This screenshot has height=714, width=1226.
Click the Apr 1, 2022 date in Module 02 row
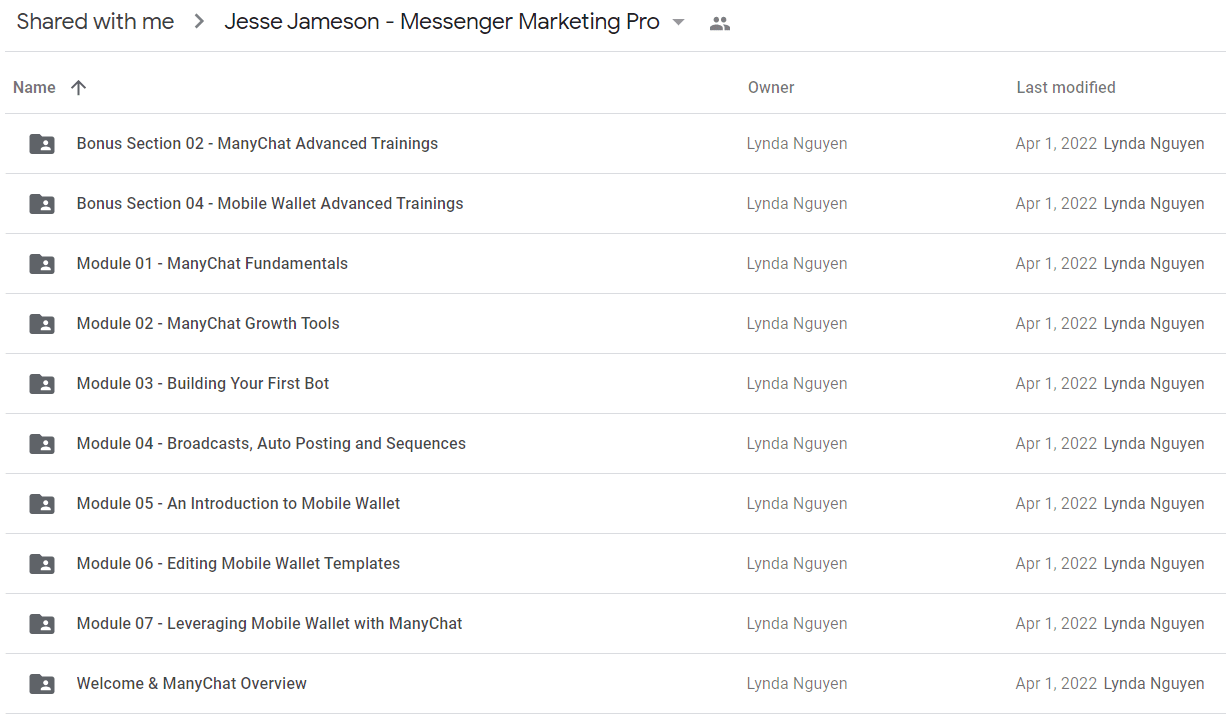pyautogui.click(x=1056, y=323)
